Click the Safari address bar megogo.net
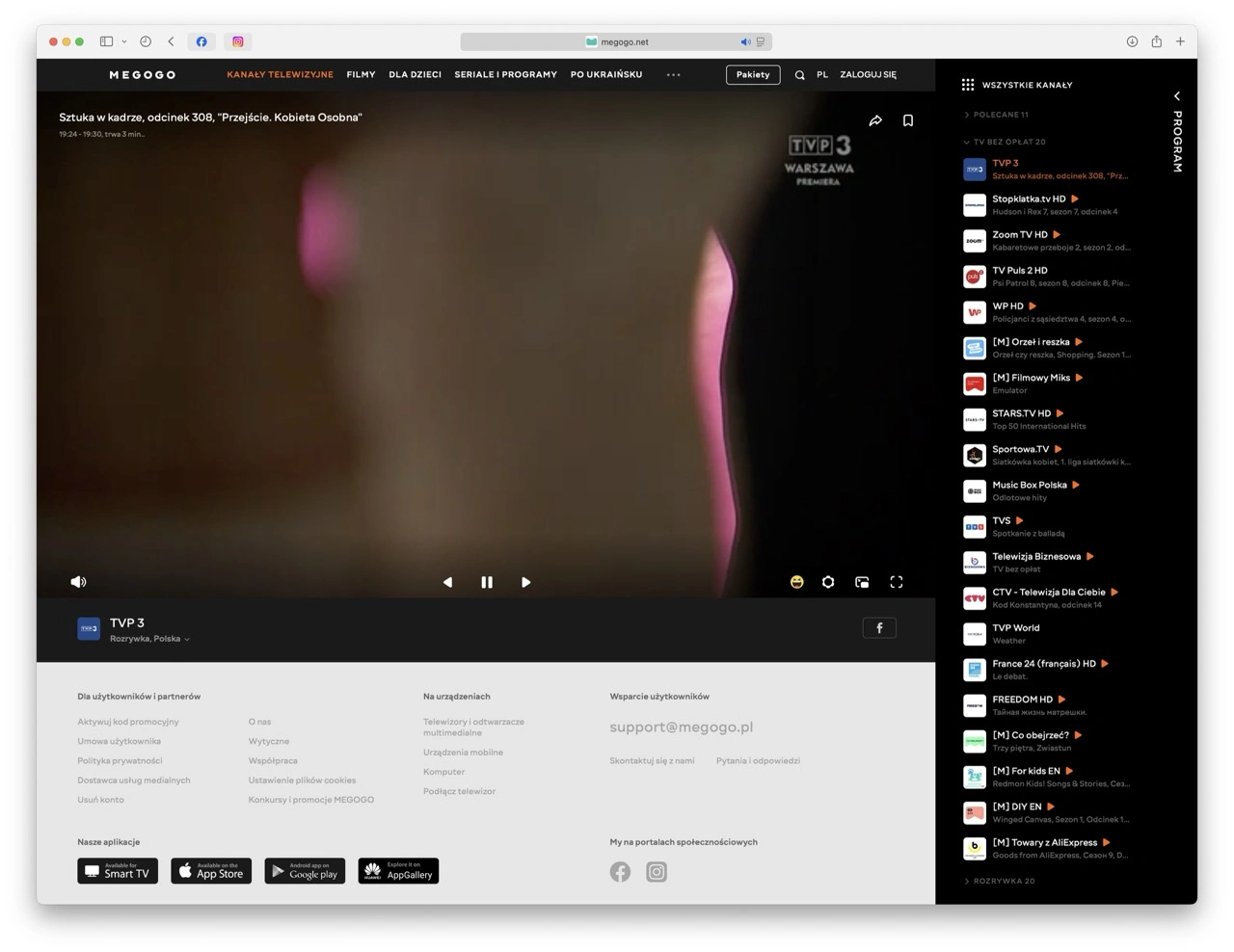The height and width of the screenshot is (952, 1234). point(617,41)
